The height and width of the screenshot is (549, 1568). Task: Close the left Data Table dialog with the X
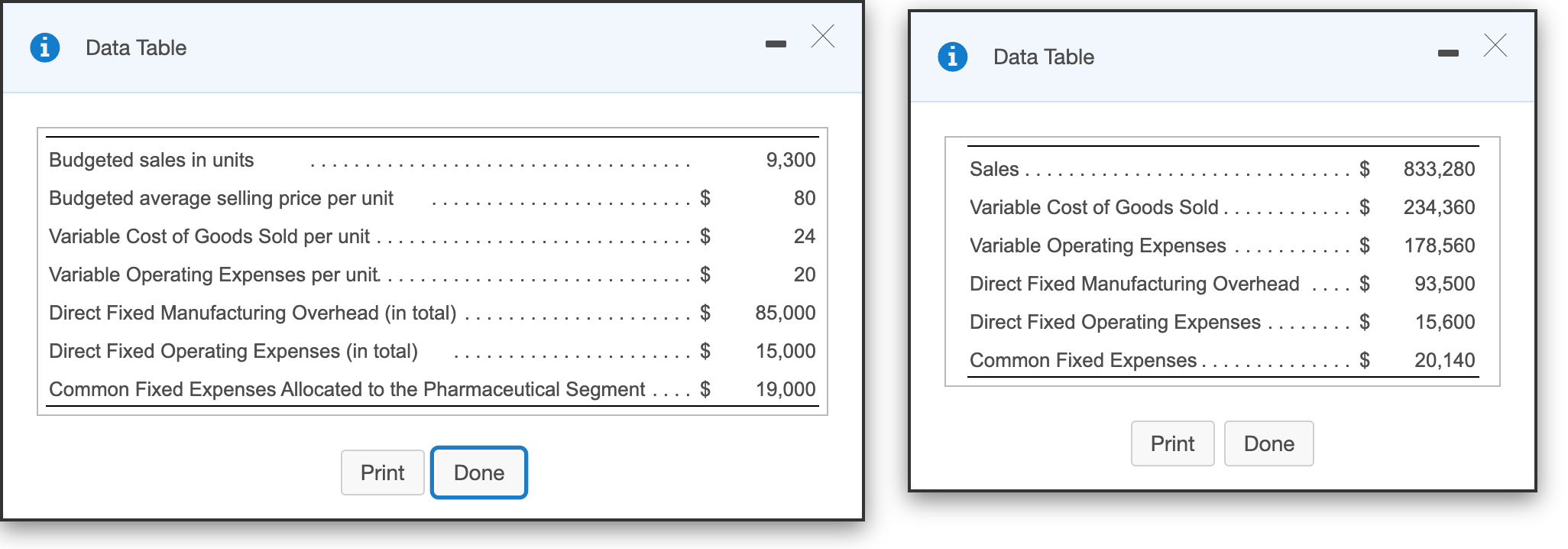pos(823,36)
